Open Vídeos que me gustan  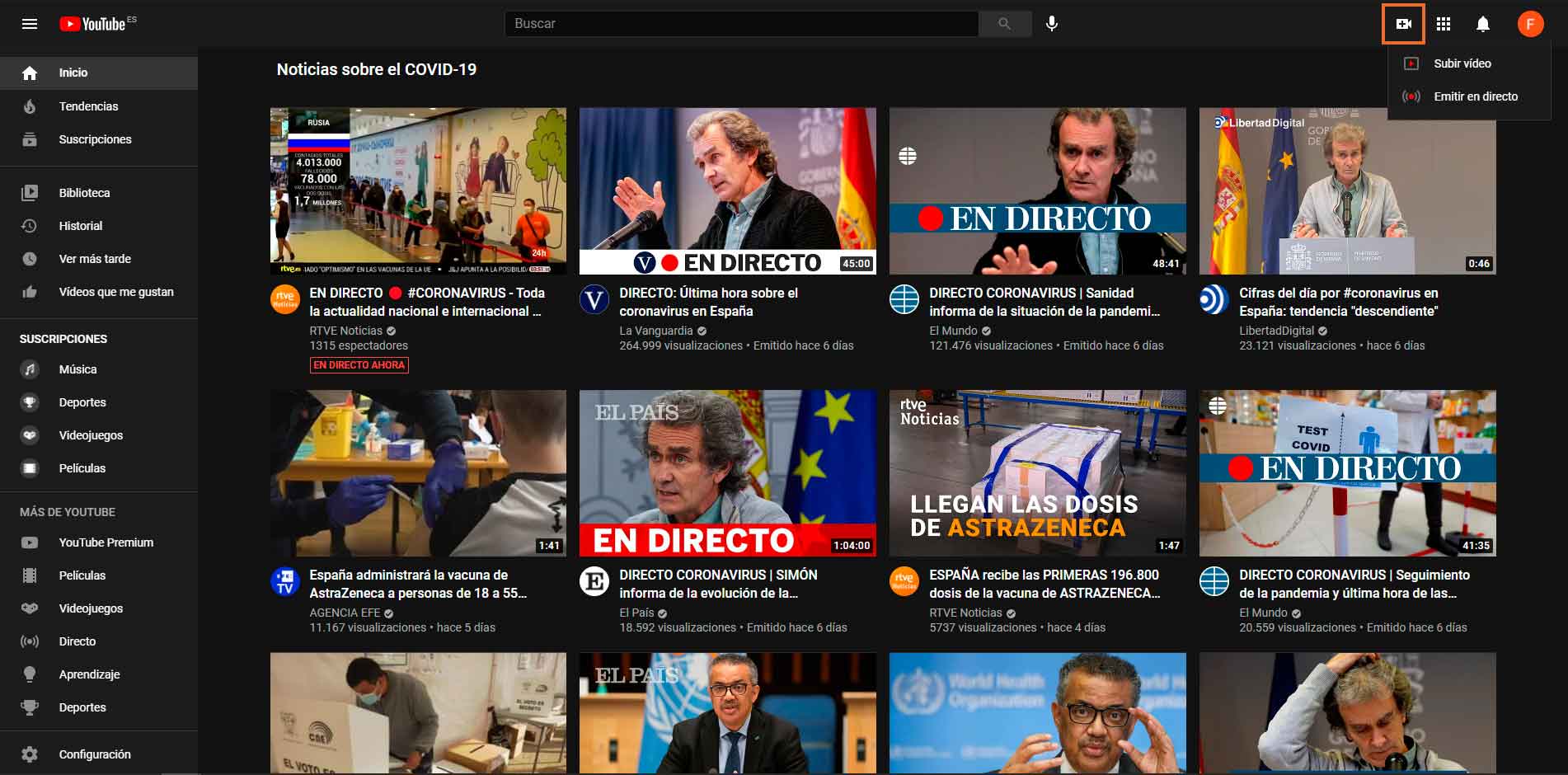point(99,292)
